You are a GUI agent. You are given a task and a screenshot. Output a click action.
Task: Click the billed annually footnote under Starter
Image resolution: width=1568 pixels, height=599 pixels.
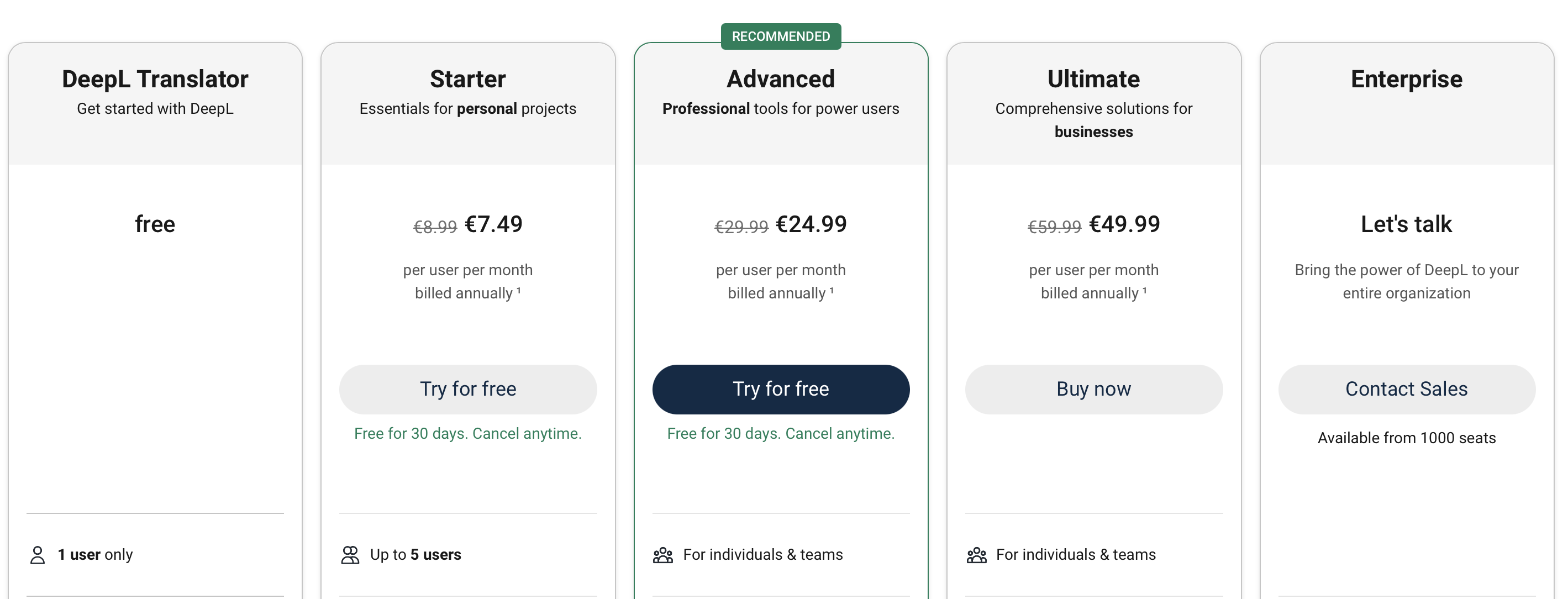click(x=519, y=290)
